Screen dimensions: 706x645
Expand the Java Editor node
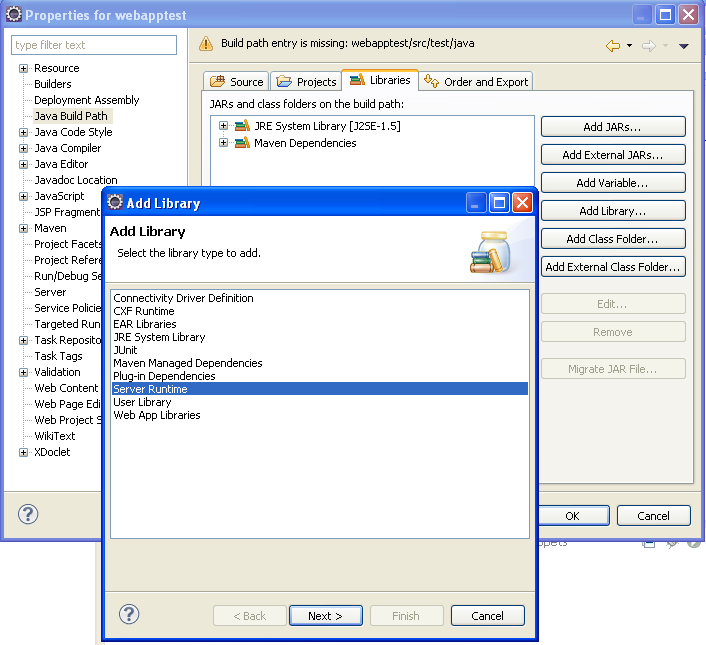23,164
